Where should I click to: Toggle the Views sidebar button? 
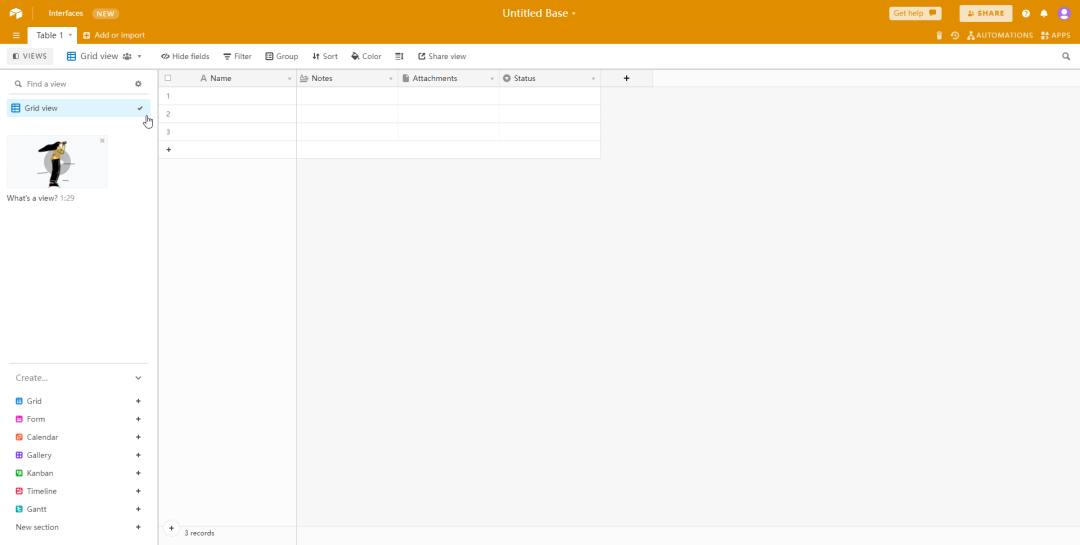pos(30,57)
